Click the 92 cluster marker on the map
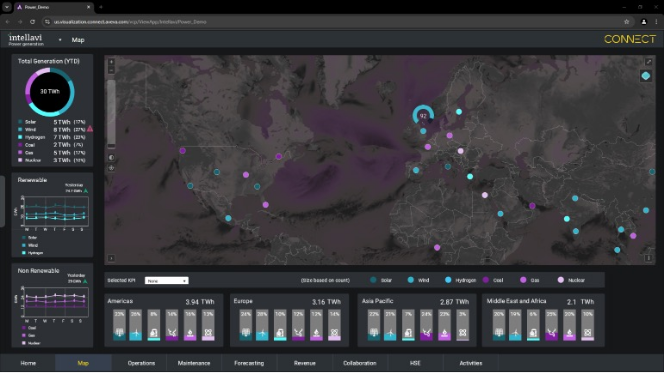The height and width of the screenshot is (373, 664). [423, 116]
